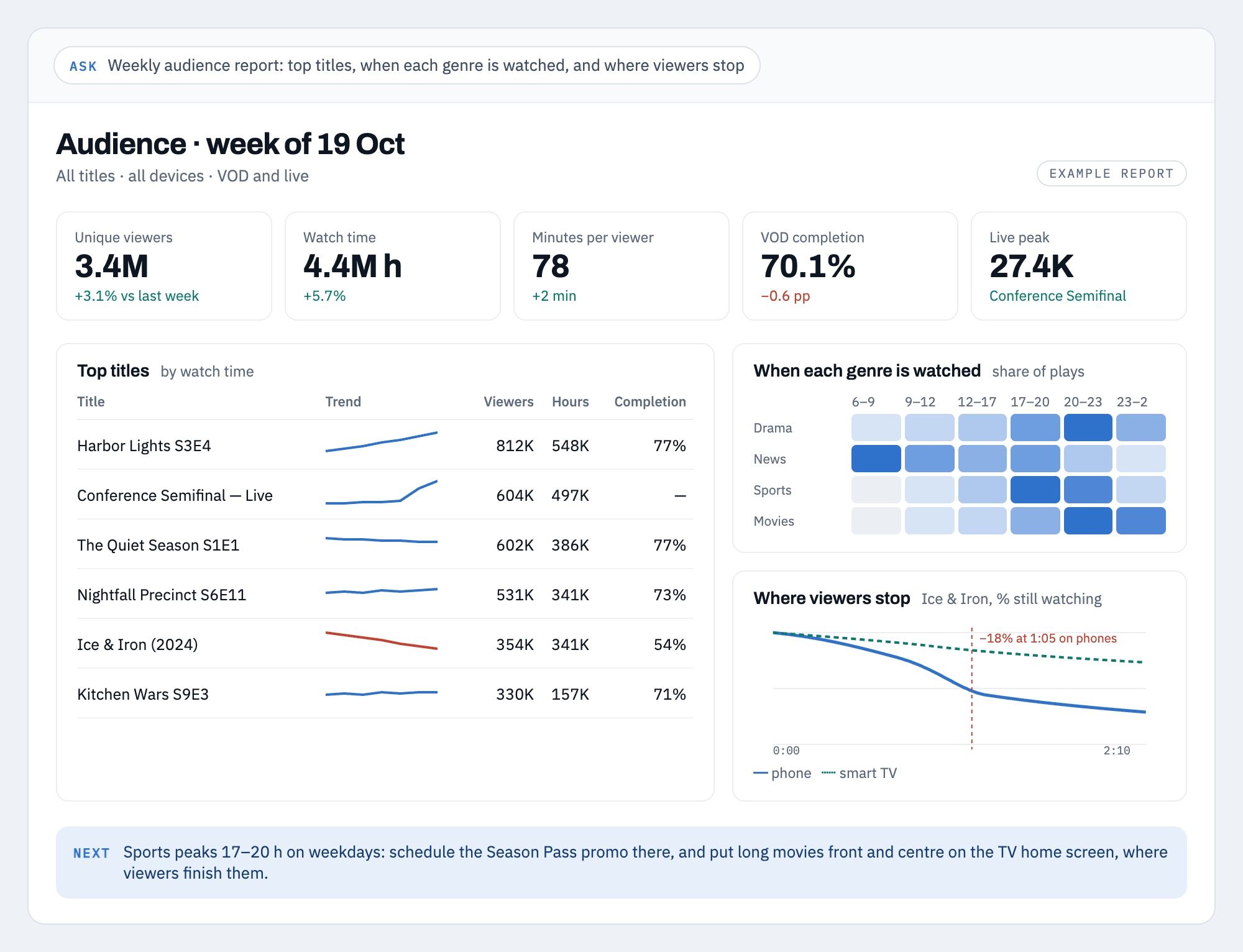
Task: Select the Watch time 4.4M h card
Action: (393, 266)
